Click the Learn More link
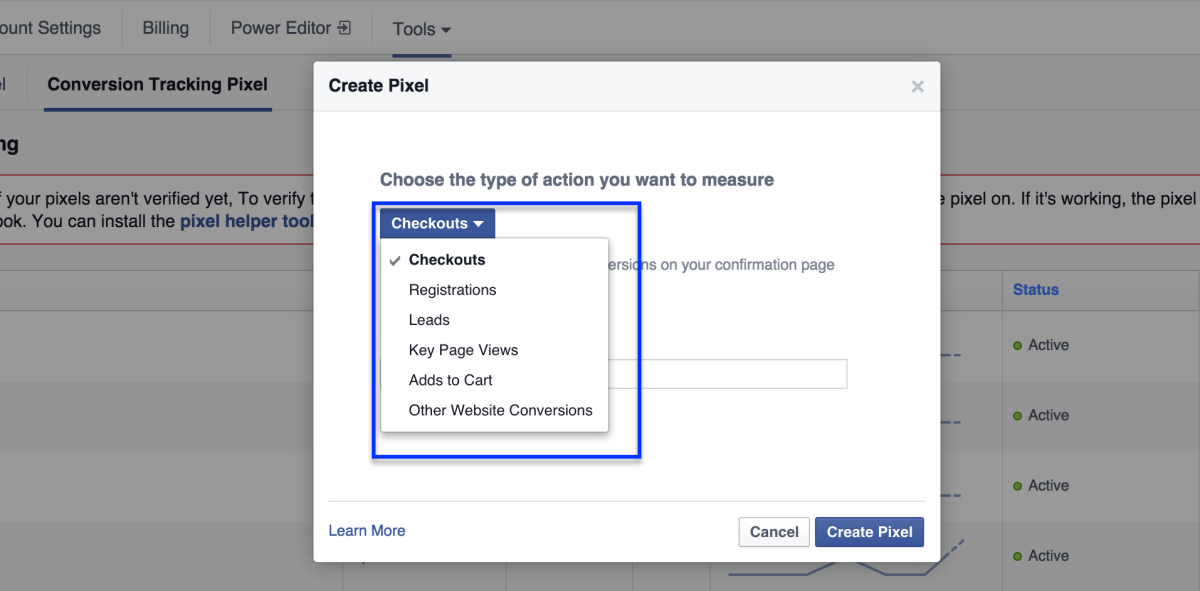Screen dimensions: 1200x591 366,529
